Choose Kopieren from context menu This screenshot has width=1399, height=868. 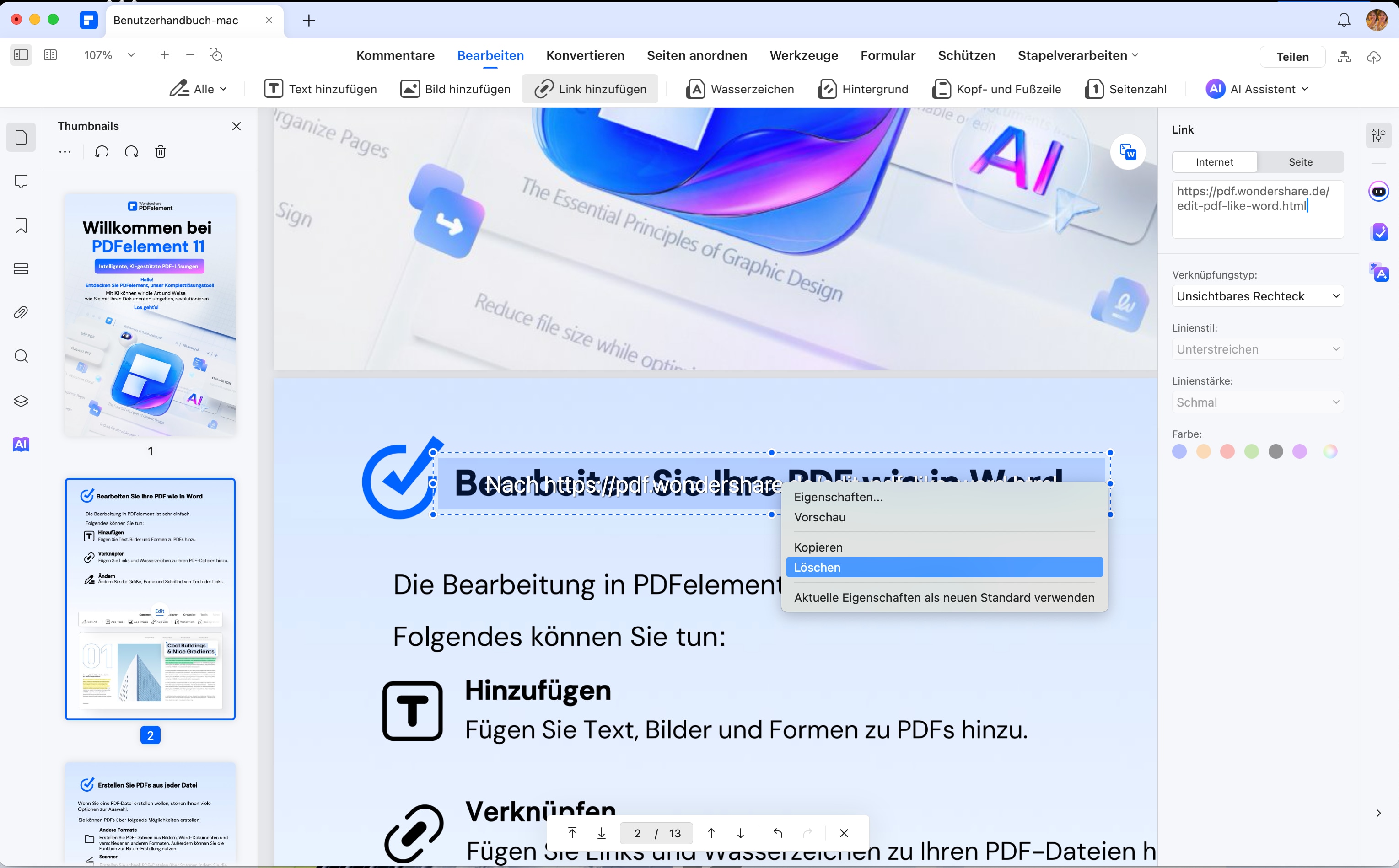tap(944, 548)
